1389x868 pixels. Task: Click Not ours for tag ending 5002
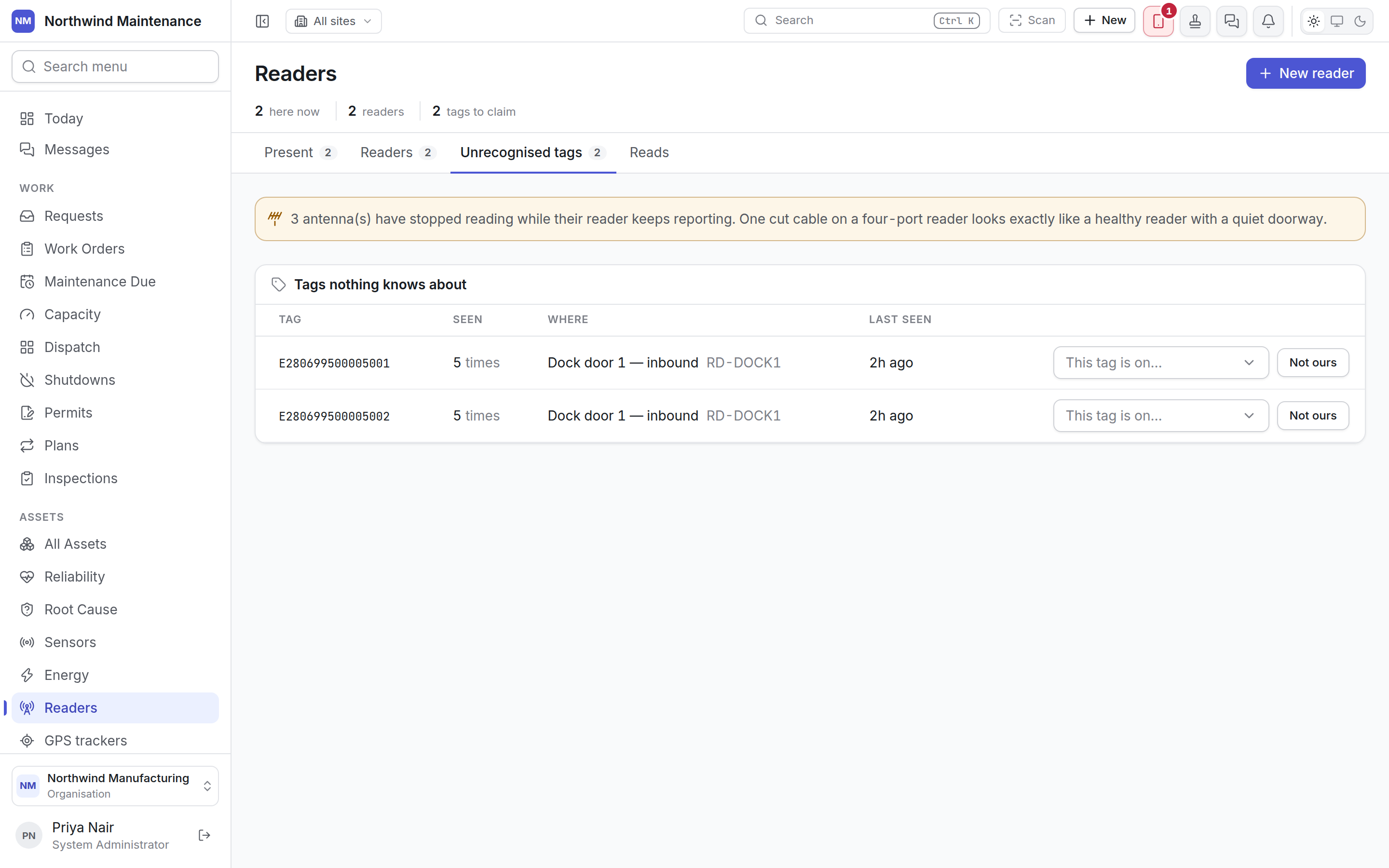click(1313, 416)
